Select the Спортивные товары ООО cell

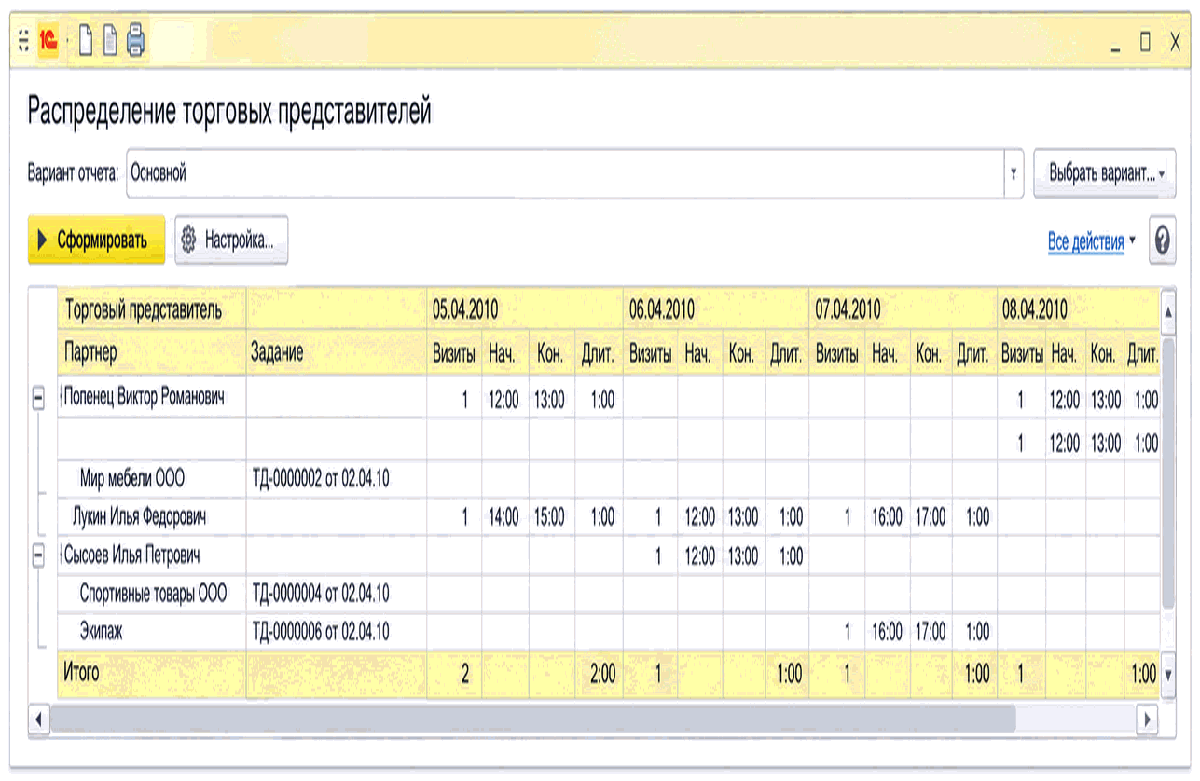tap(154, 593)
